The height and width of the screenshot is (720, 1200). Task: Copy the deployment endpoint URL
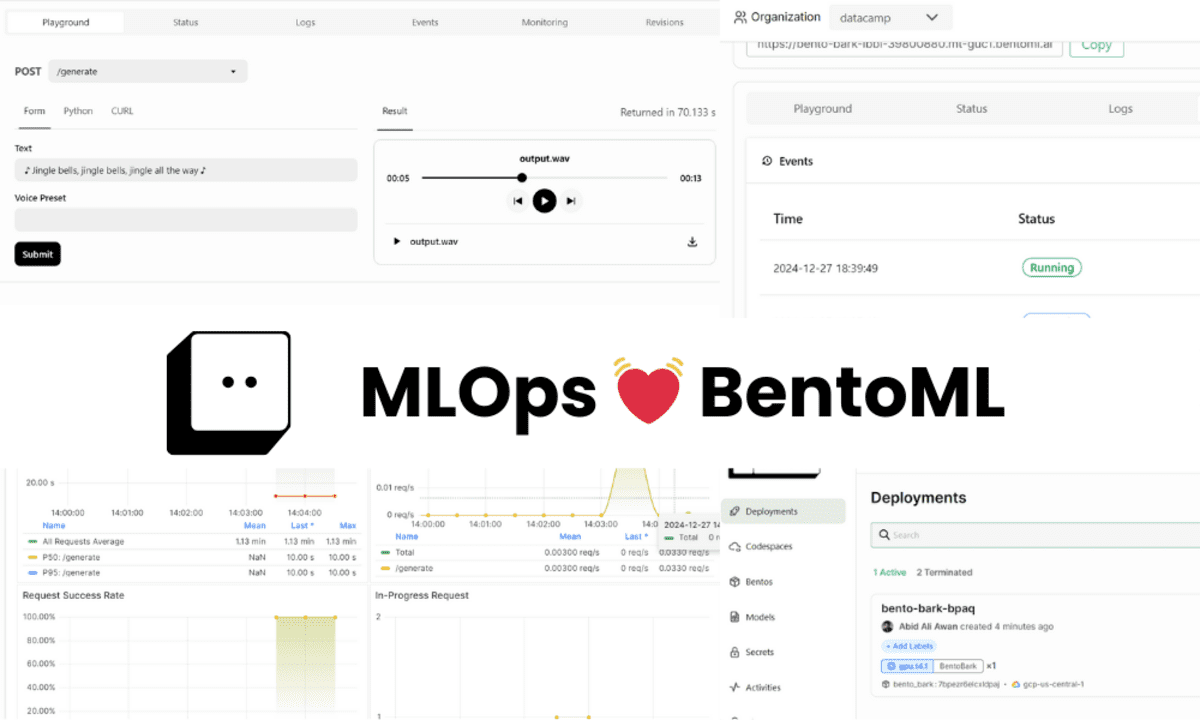1096,45
